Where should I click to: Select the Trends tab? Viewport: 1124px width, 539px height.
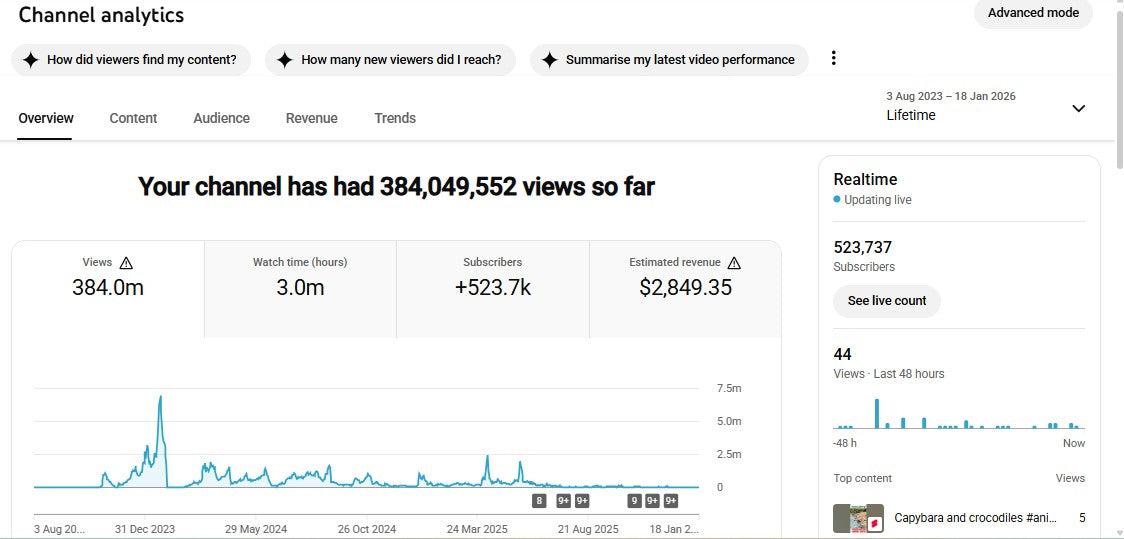[395, 118]
